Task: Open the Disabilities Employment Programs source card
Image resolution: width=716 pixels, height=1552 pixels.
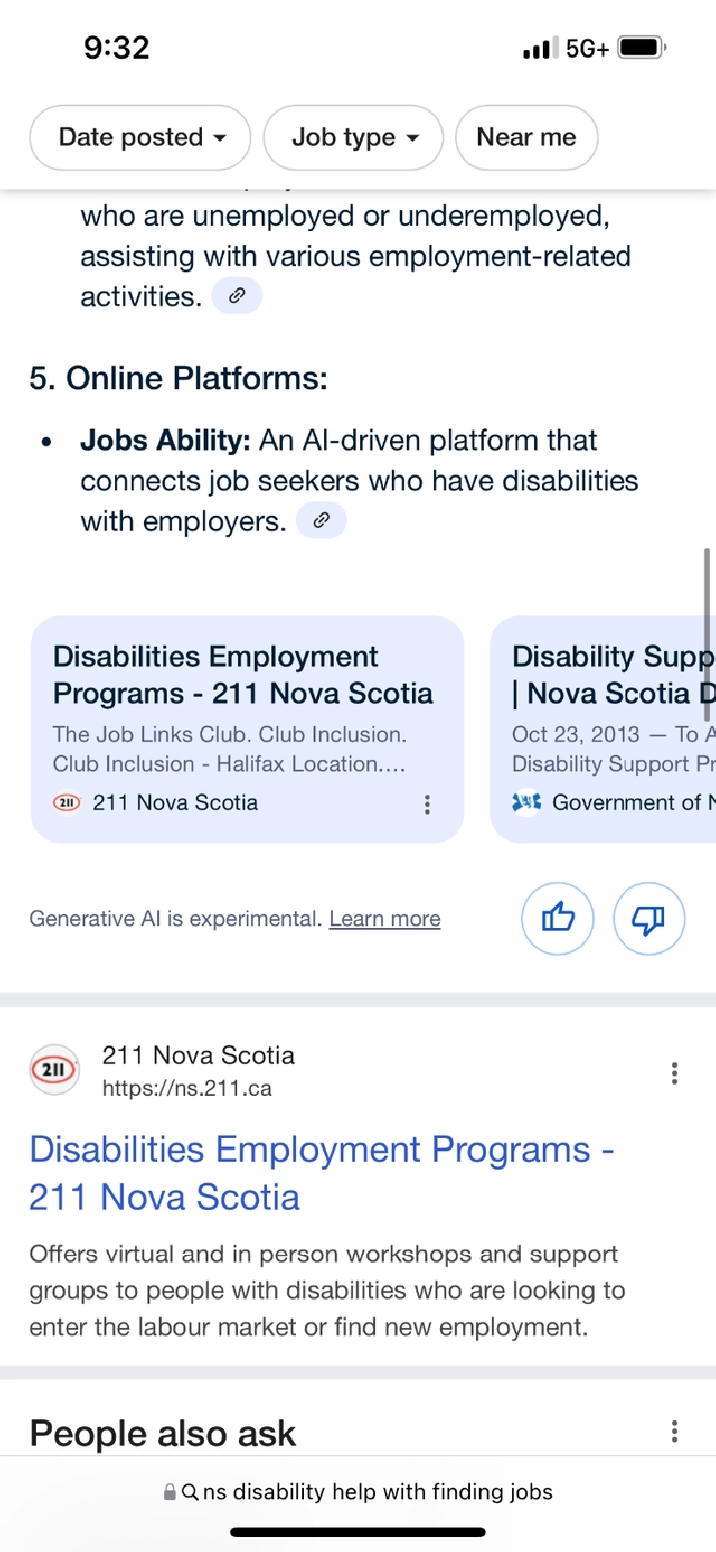Action: click(247, 711)
